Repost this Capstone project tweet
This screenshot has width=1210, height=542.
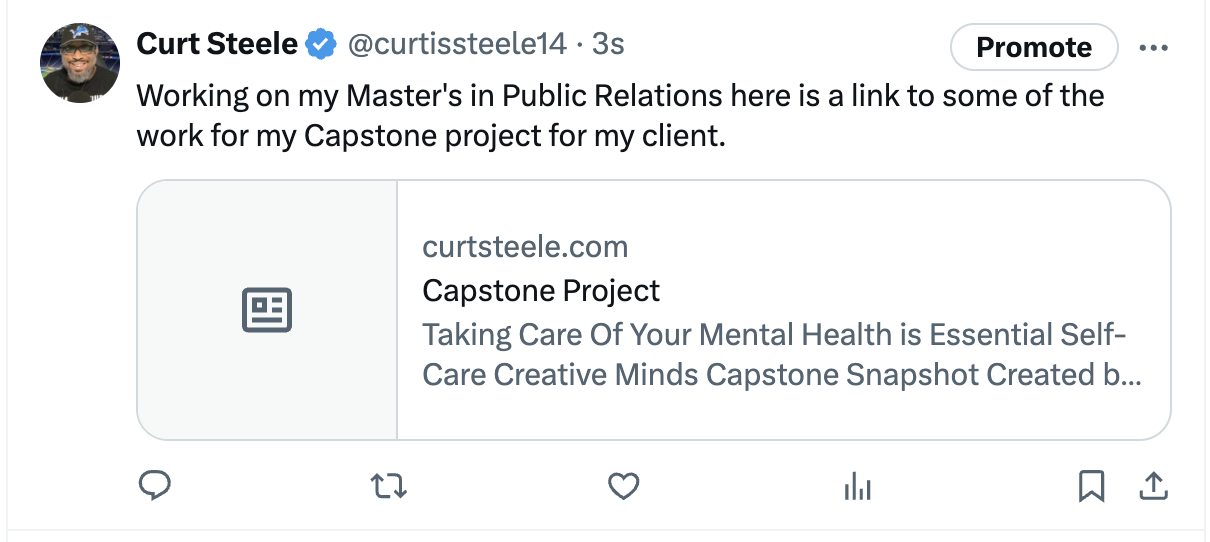389,487
